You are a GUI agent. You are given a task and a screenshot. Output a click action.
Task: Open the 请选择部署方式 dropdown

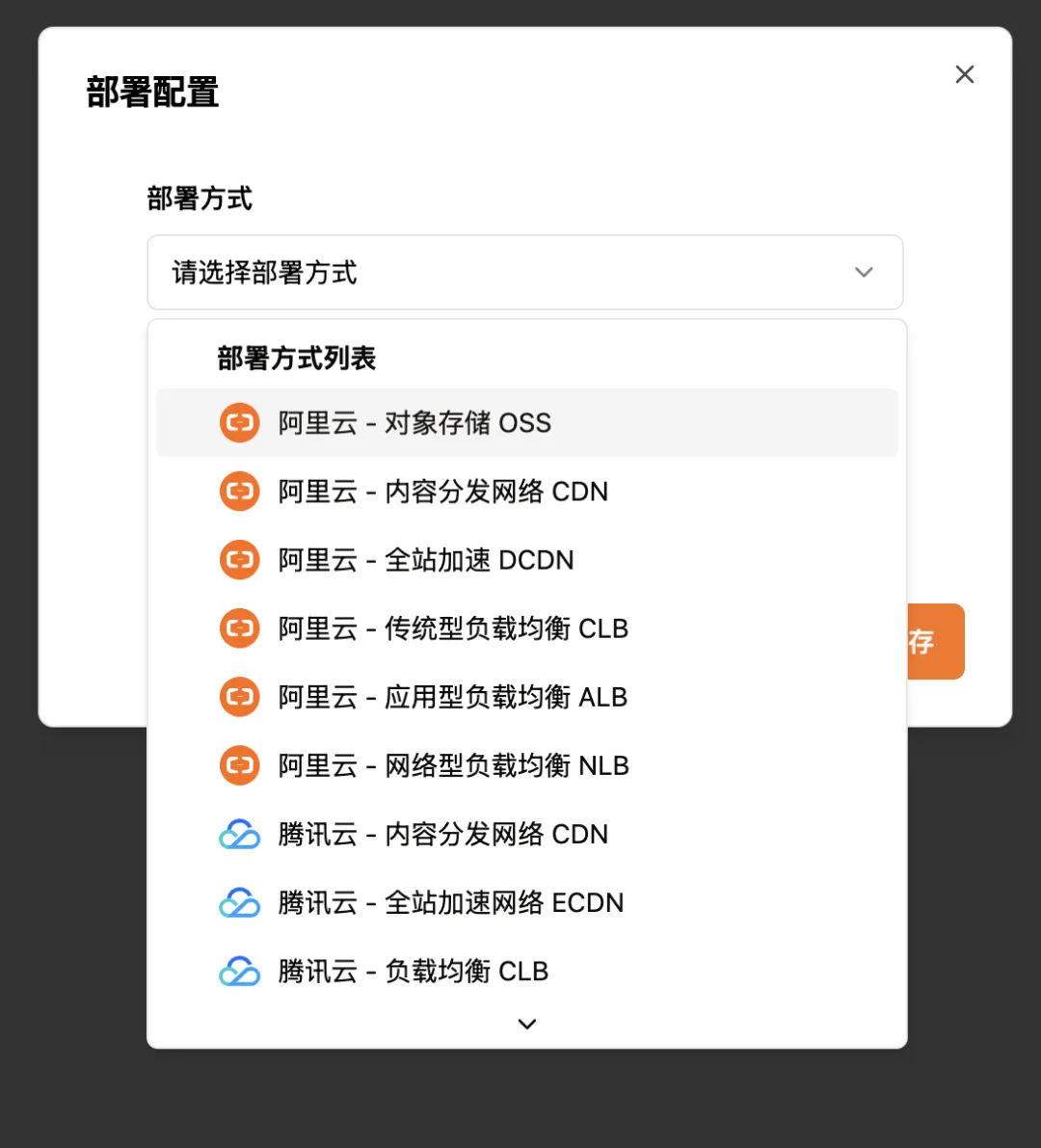501,273
